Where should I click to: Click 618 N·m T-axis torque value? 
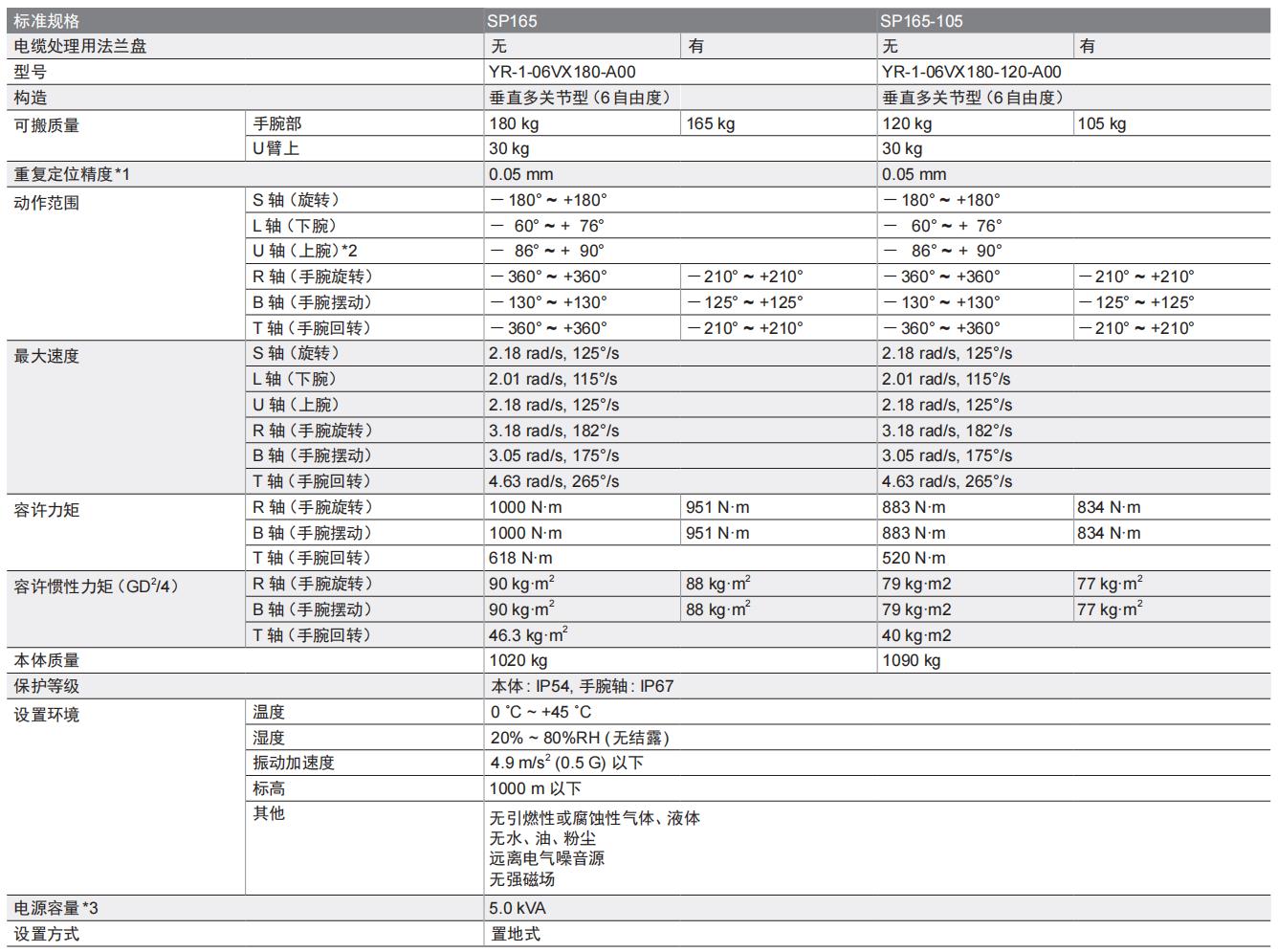(x=521, y=558)
